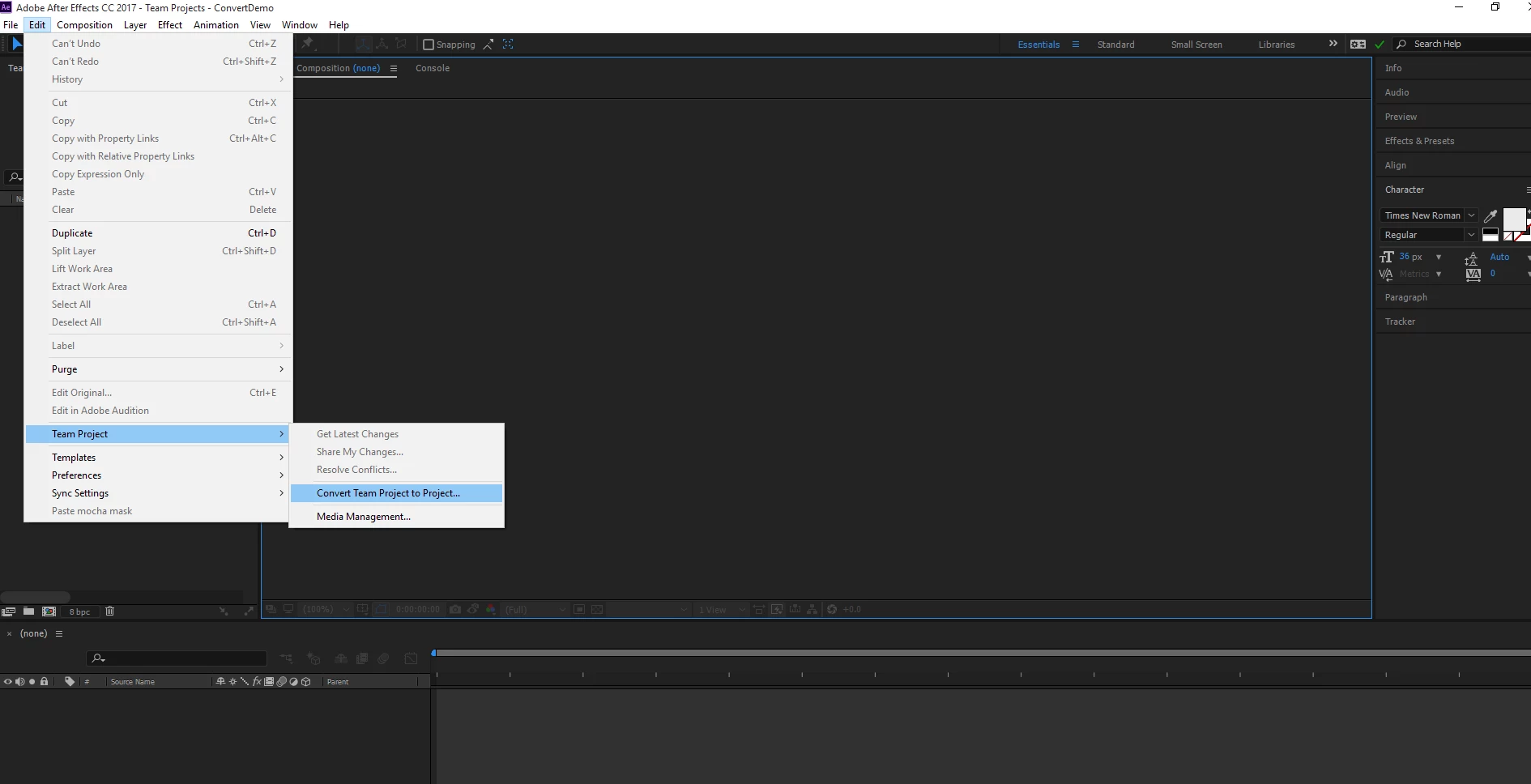Switch to the Standard workspace
The height and width of the screenshot is (784, 1531).
1115,45
